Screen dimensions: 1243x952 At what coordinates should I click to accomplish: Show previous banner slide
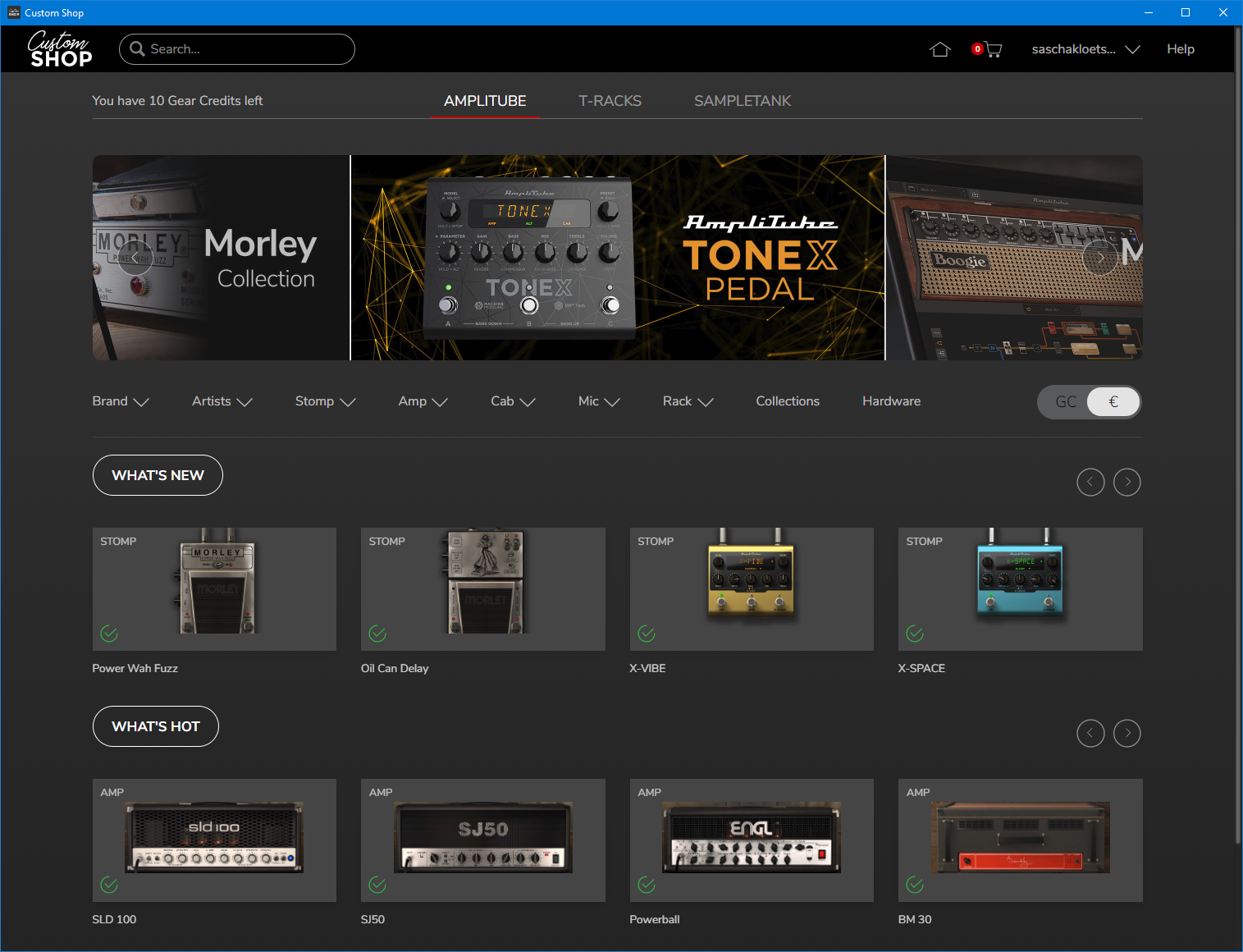click(x=135, y=258)
